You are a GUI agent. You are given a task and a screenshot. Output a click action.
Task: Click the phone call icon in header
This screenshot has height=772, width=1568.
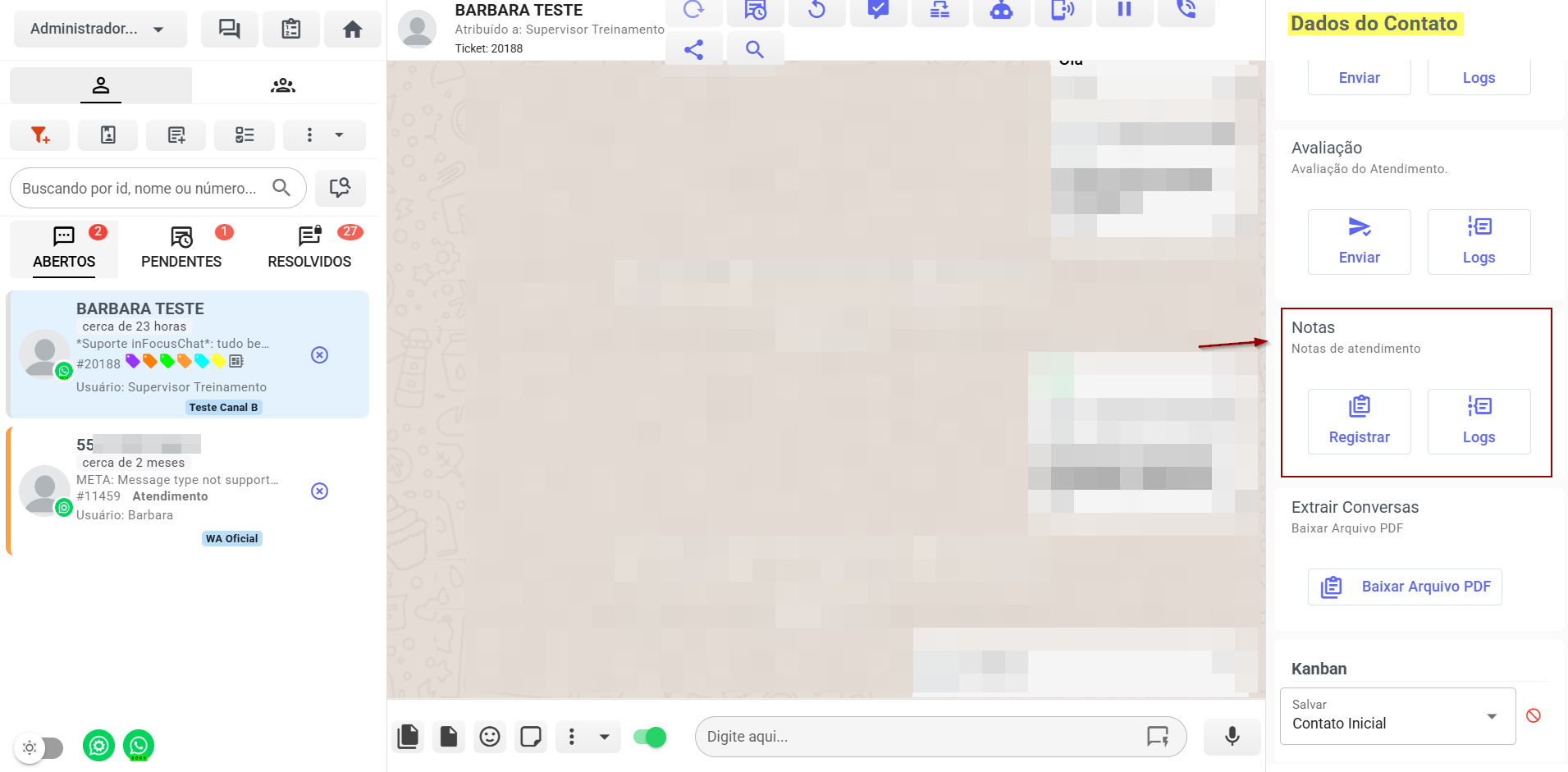[1186, 10]
